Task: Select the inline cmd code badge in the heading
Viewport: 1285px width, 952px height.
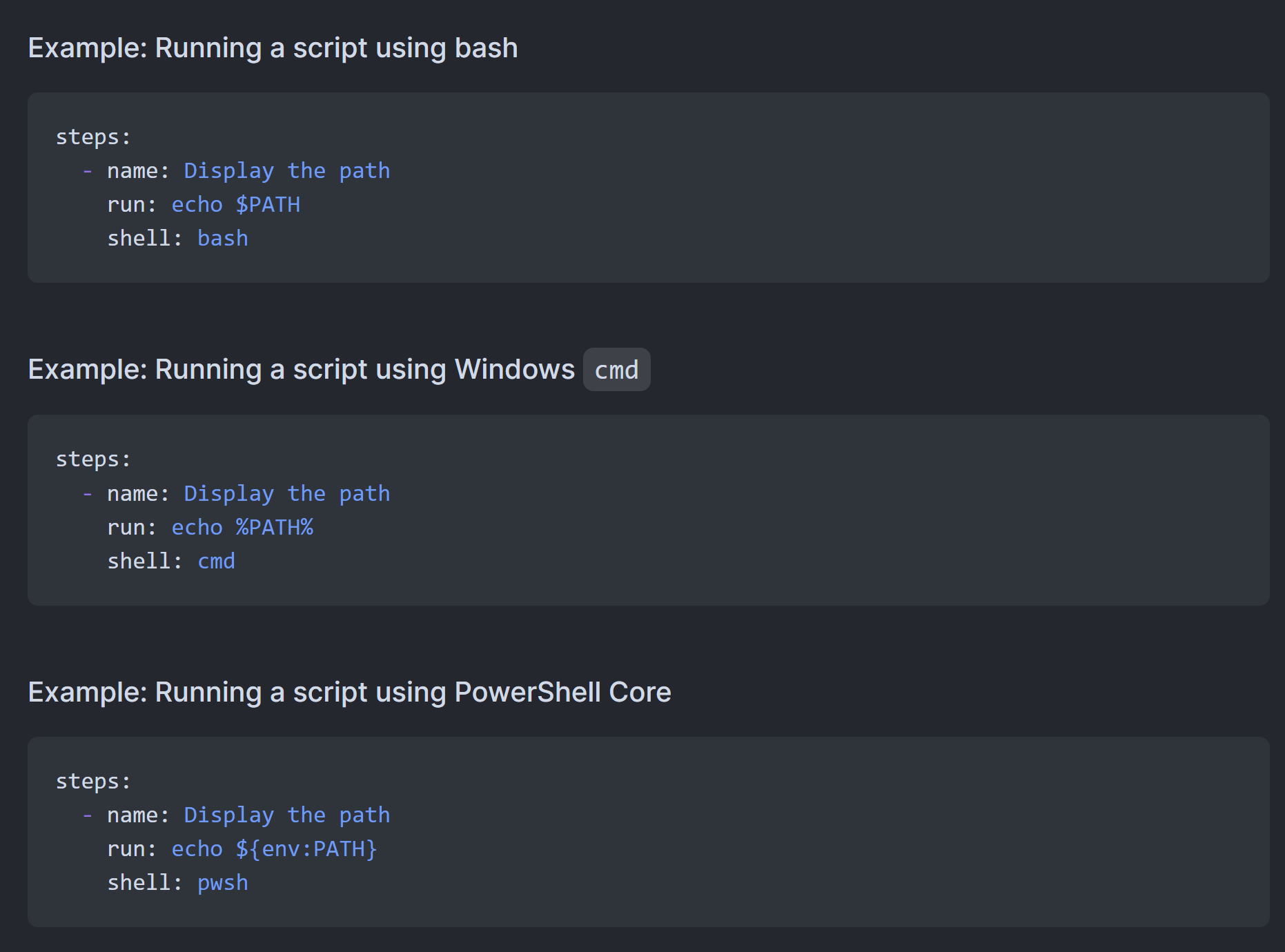Action: (616, 370)
